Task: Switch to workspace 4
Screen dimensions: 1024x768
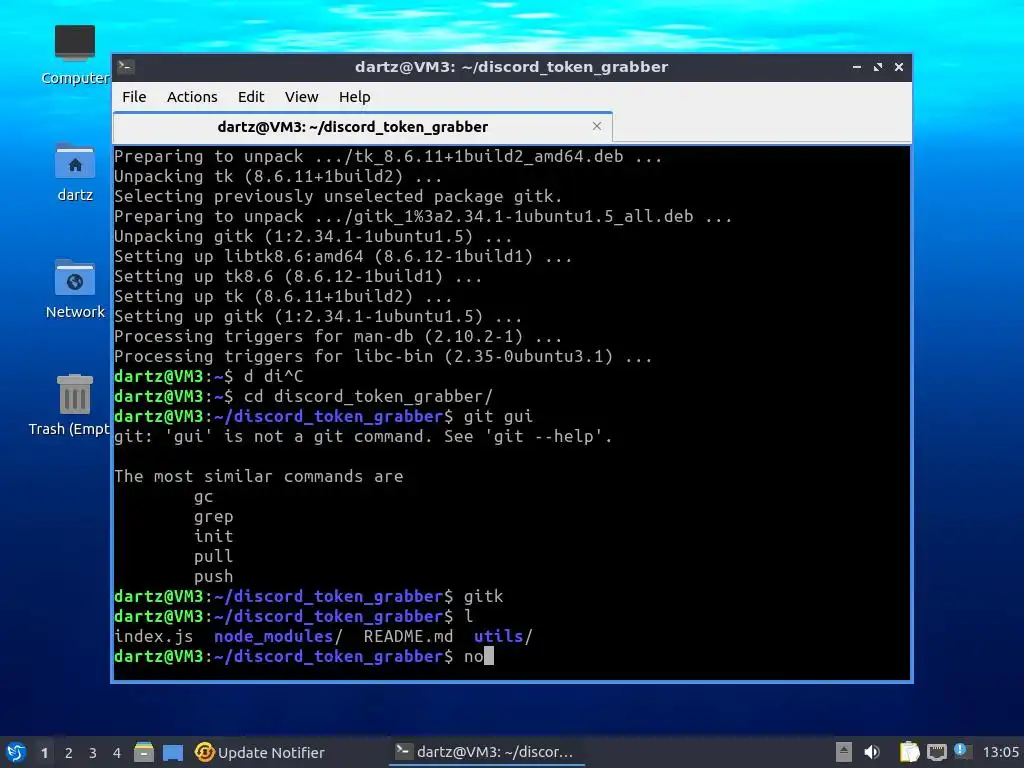Action: click(117, 753)
